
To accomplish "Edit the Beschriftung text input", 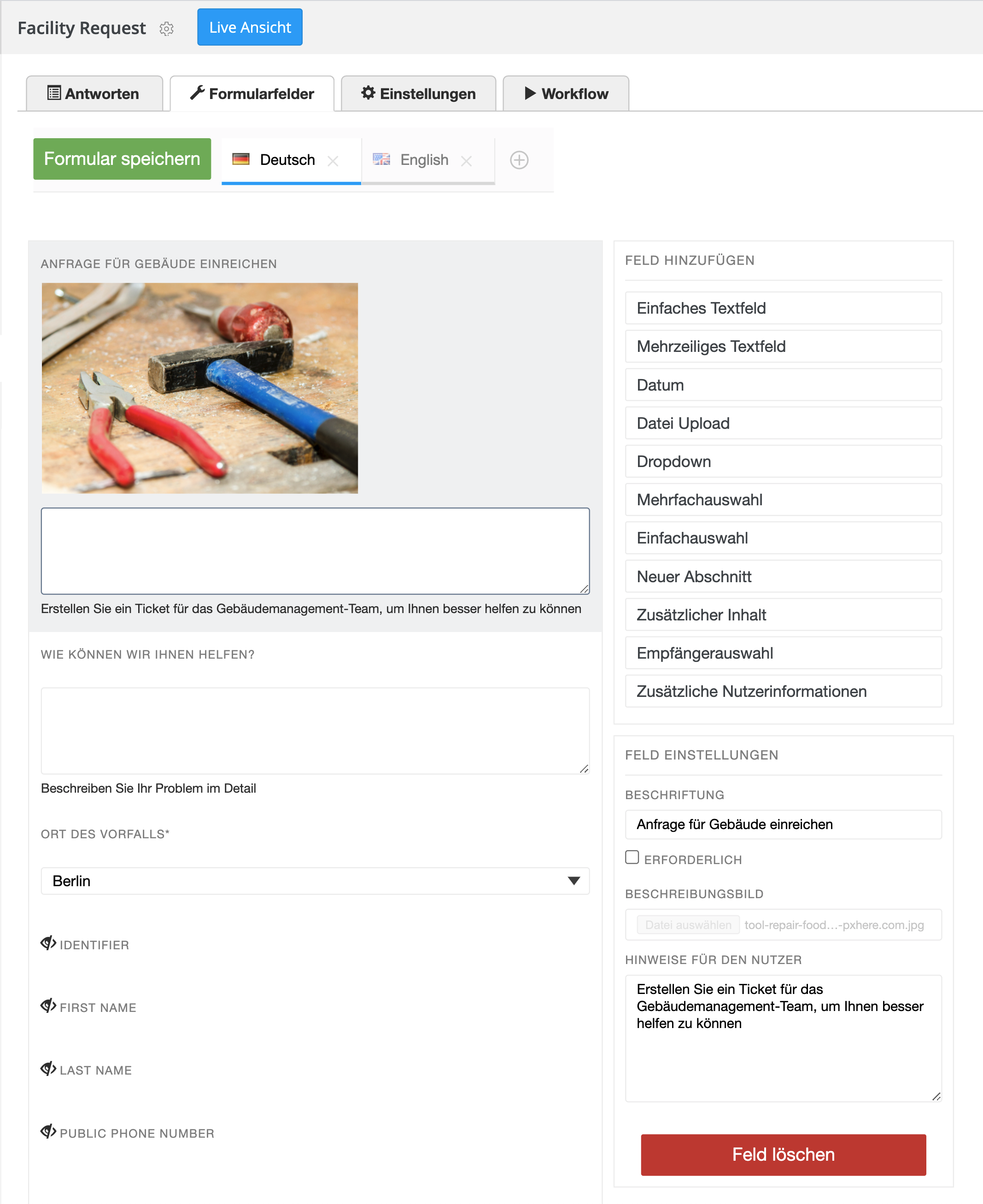I will (784, 825).
